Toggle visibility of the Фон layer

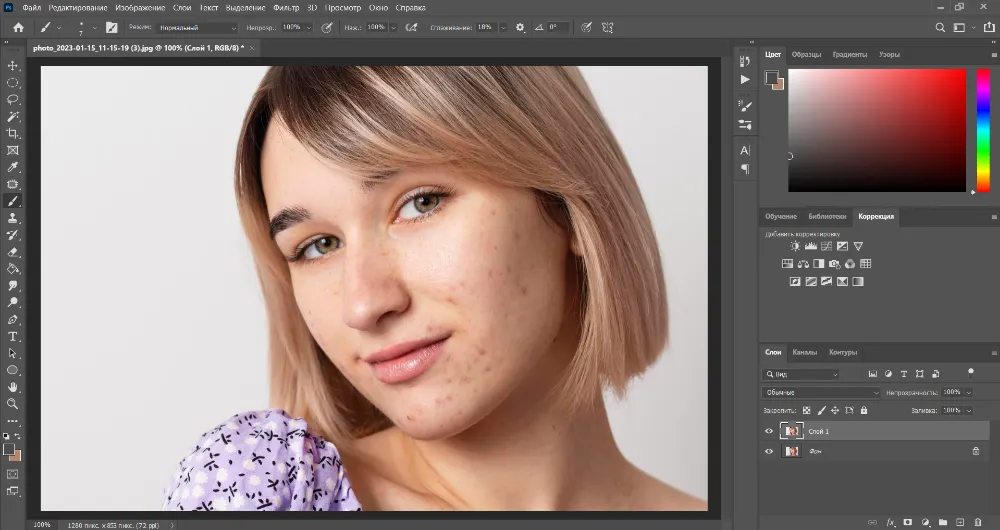tap(769, 451)
